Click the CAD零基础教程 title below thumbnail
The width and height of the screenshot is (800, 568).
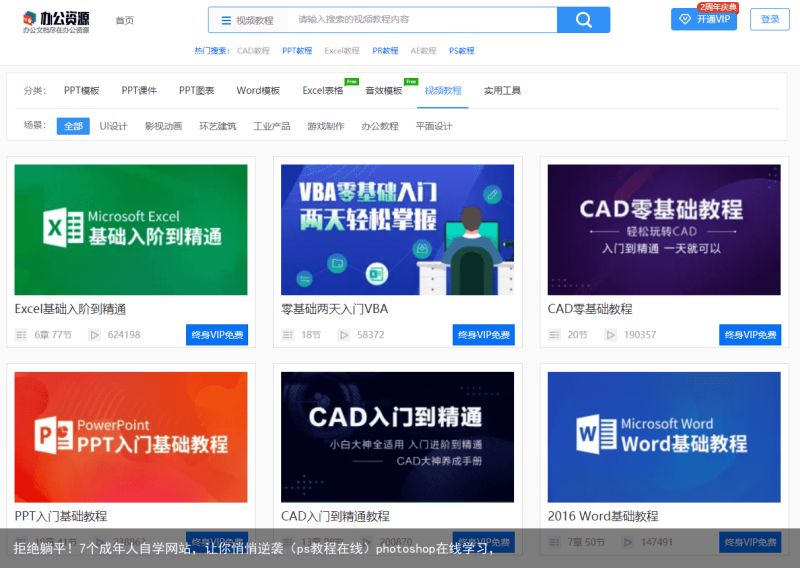click(590, 309)
